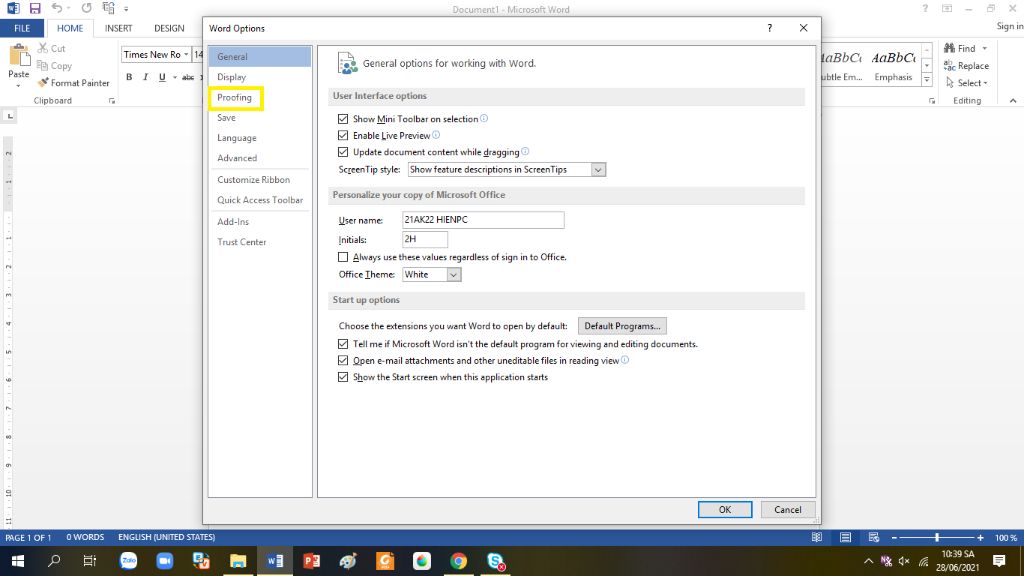
Task: Click the Cut scissors icon
Action: click(x=42, y=48)
